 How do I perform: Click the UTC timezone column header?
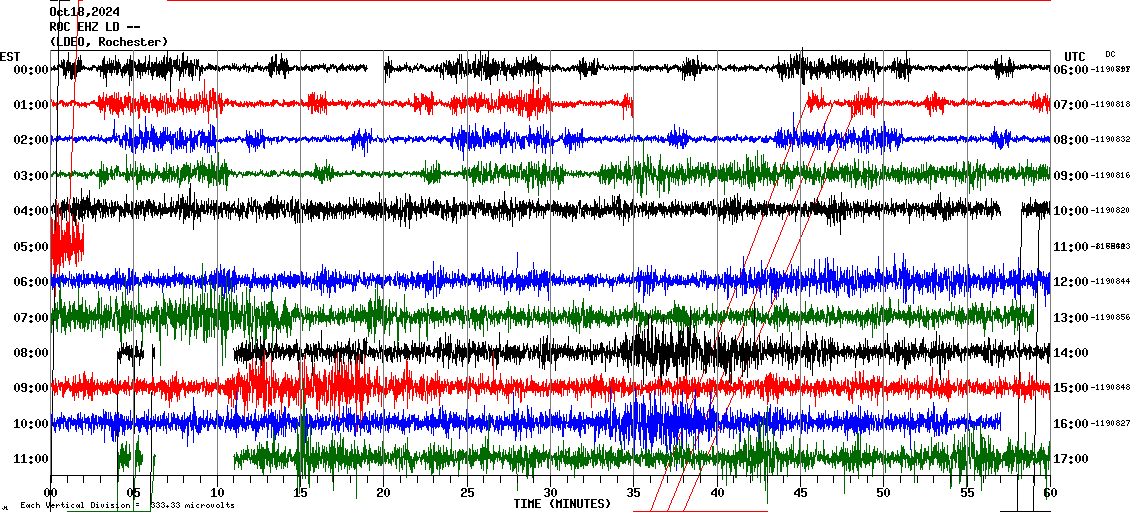[x=1075, y=56]
